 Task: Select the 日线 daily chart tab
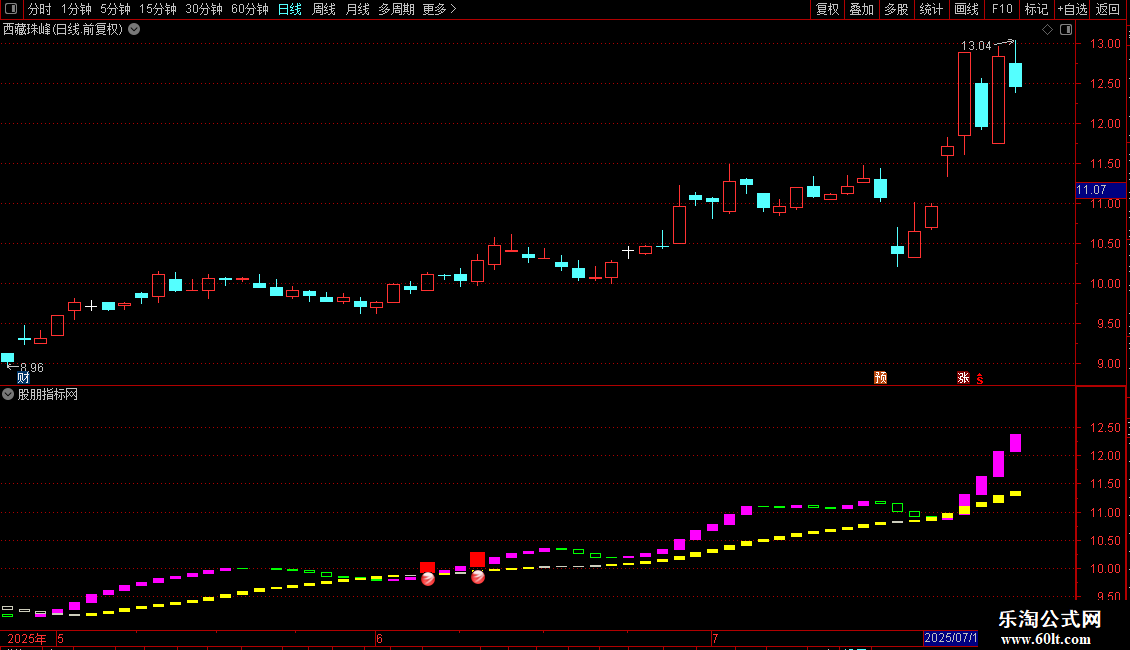coord(290,9)
